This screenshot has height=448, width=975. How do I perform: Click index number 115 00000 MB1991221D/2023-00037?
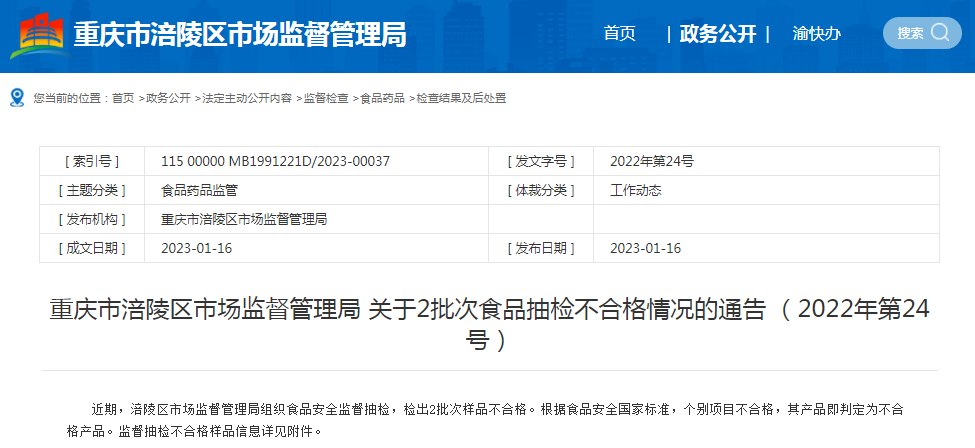click(275, 161)
